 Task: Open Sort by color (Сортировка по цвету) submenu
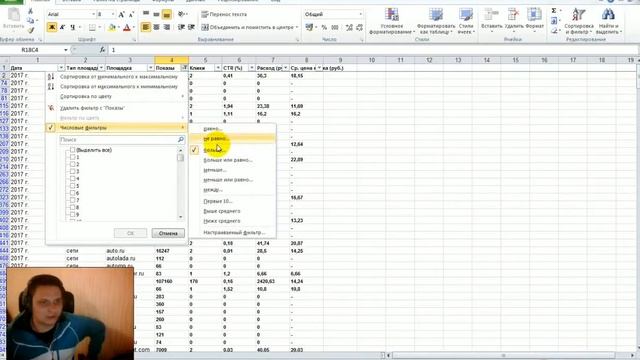pyautogui.click(x=116, y=97)
